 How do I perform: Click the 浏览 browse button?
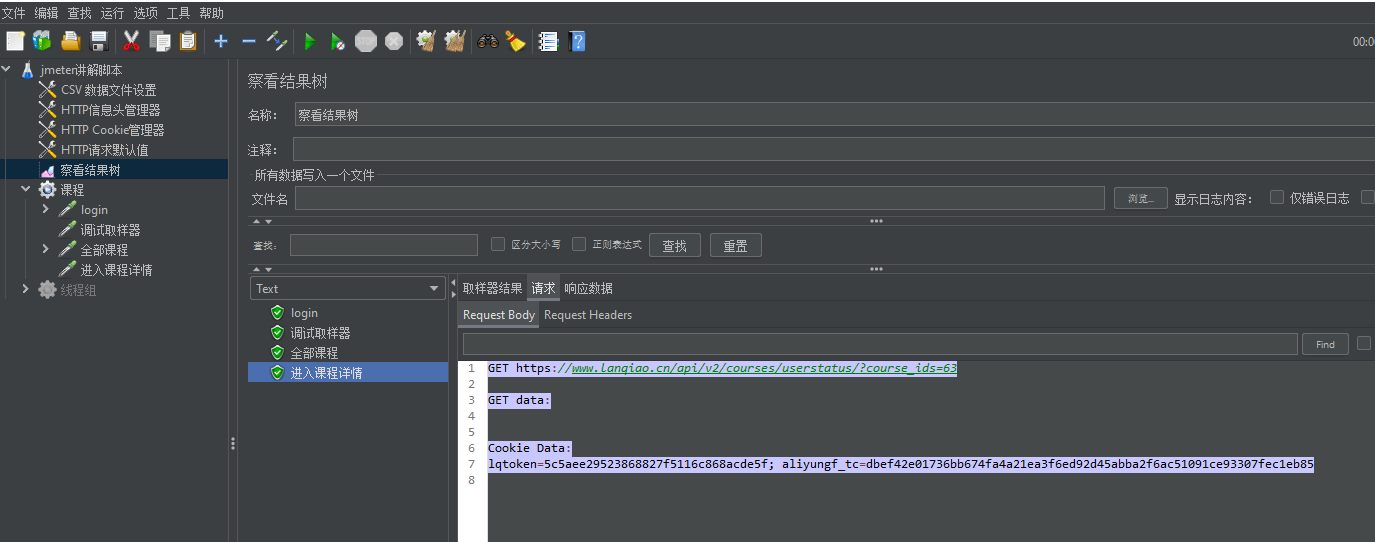click(x=1141, y=198)
